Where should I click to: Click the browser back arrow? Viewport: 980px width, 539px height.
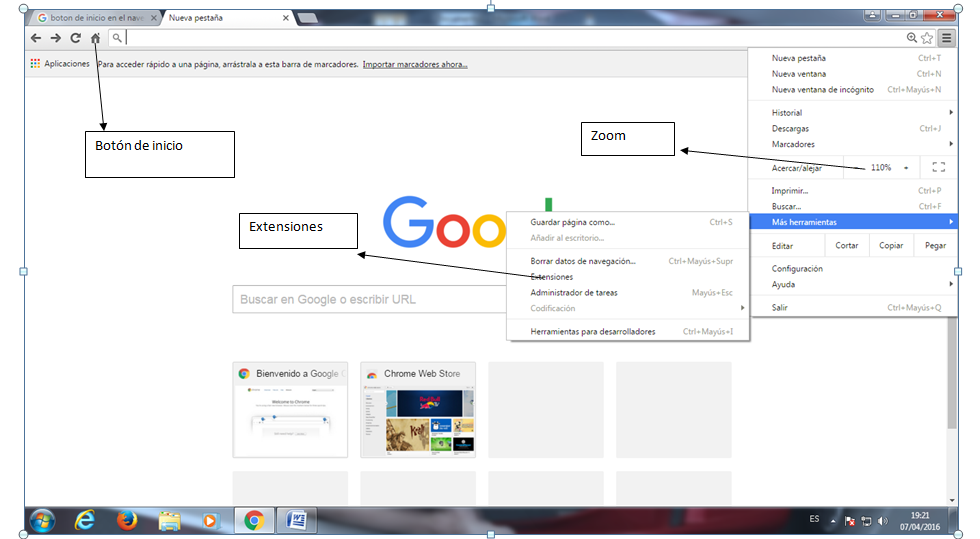tap(36, 38)
